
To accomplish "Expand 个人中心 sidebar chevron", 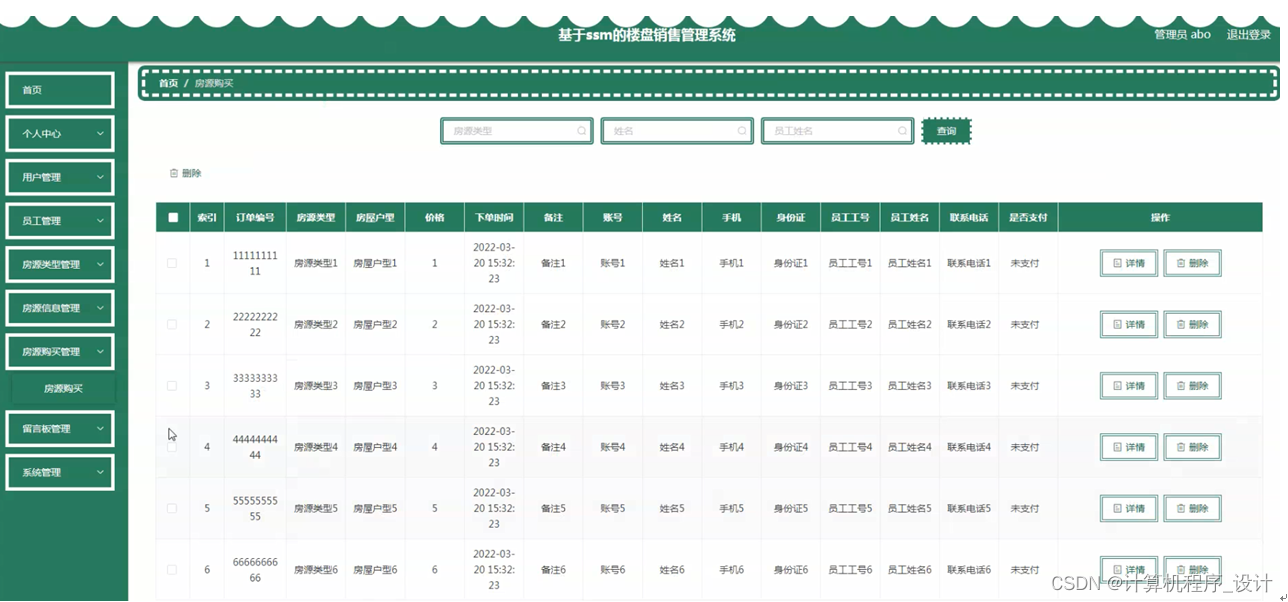I will [100, 133].
